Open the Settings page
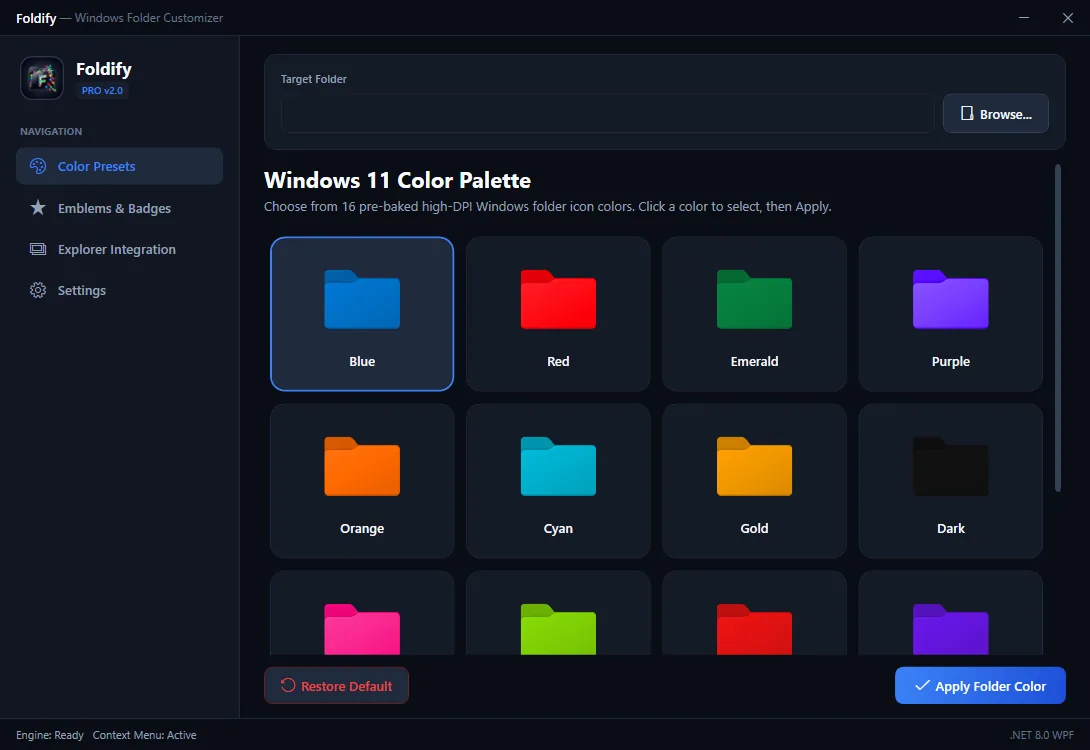Screen dimensions: 1090x750 pos(120,291)
